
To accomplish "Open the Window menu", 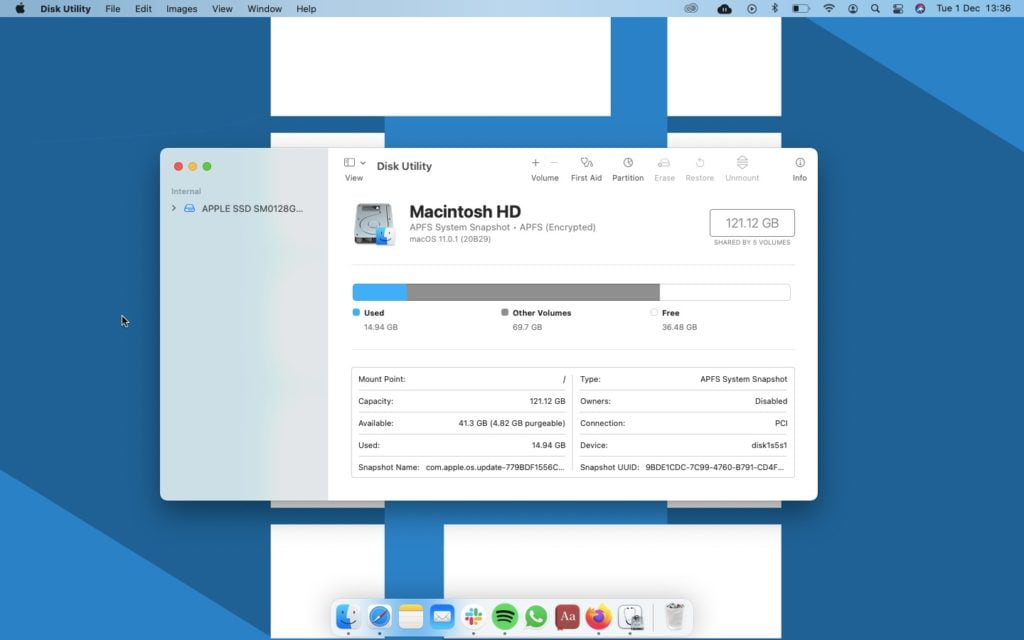I will point(264,8).
